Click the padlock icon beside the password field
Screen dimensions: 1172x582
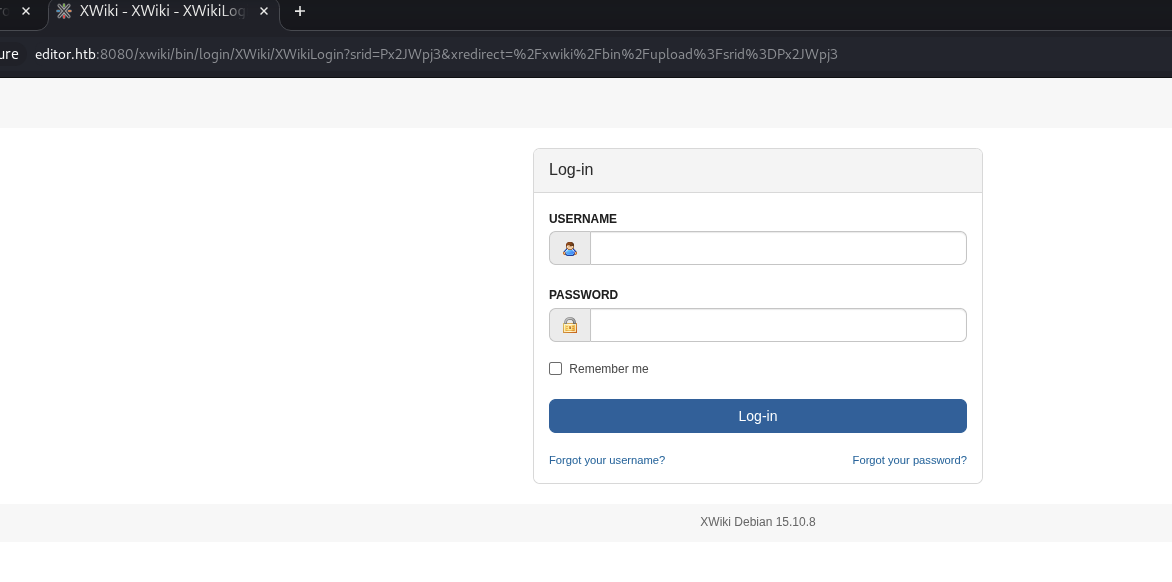tap(570, 325)
